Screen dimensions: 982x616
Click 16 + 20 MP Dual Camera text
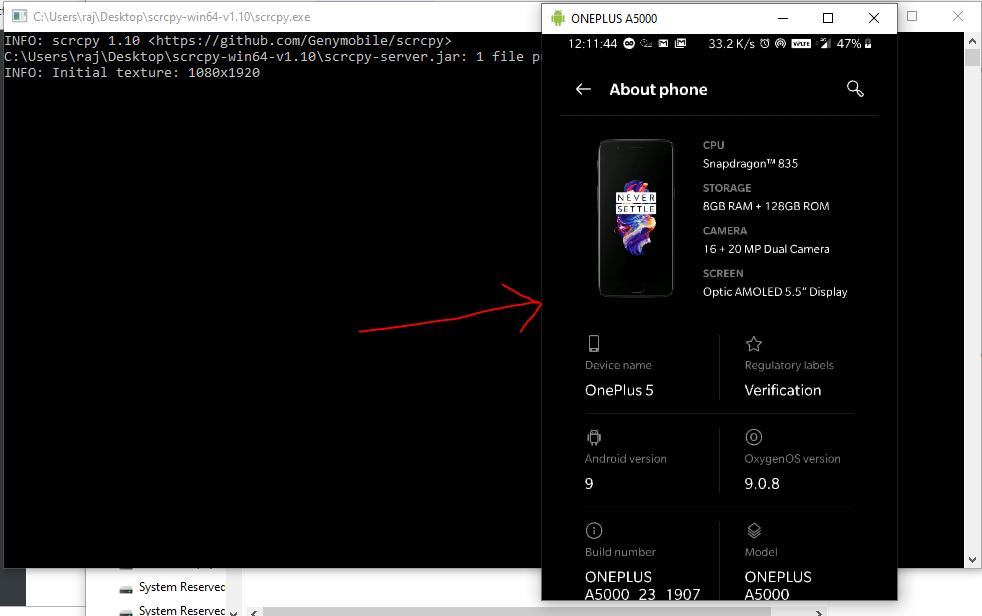coord(766,249)
